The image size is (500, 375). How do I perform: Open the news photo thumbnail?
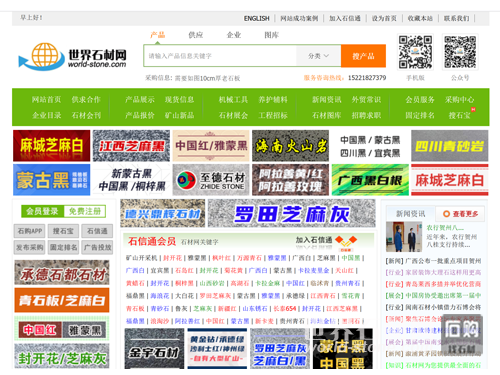(x=404, y=237)
